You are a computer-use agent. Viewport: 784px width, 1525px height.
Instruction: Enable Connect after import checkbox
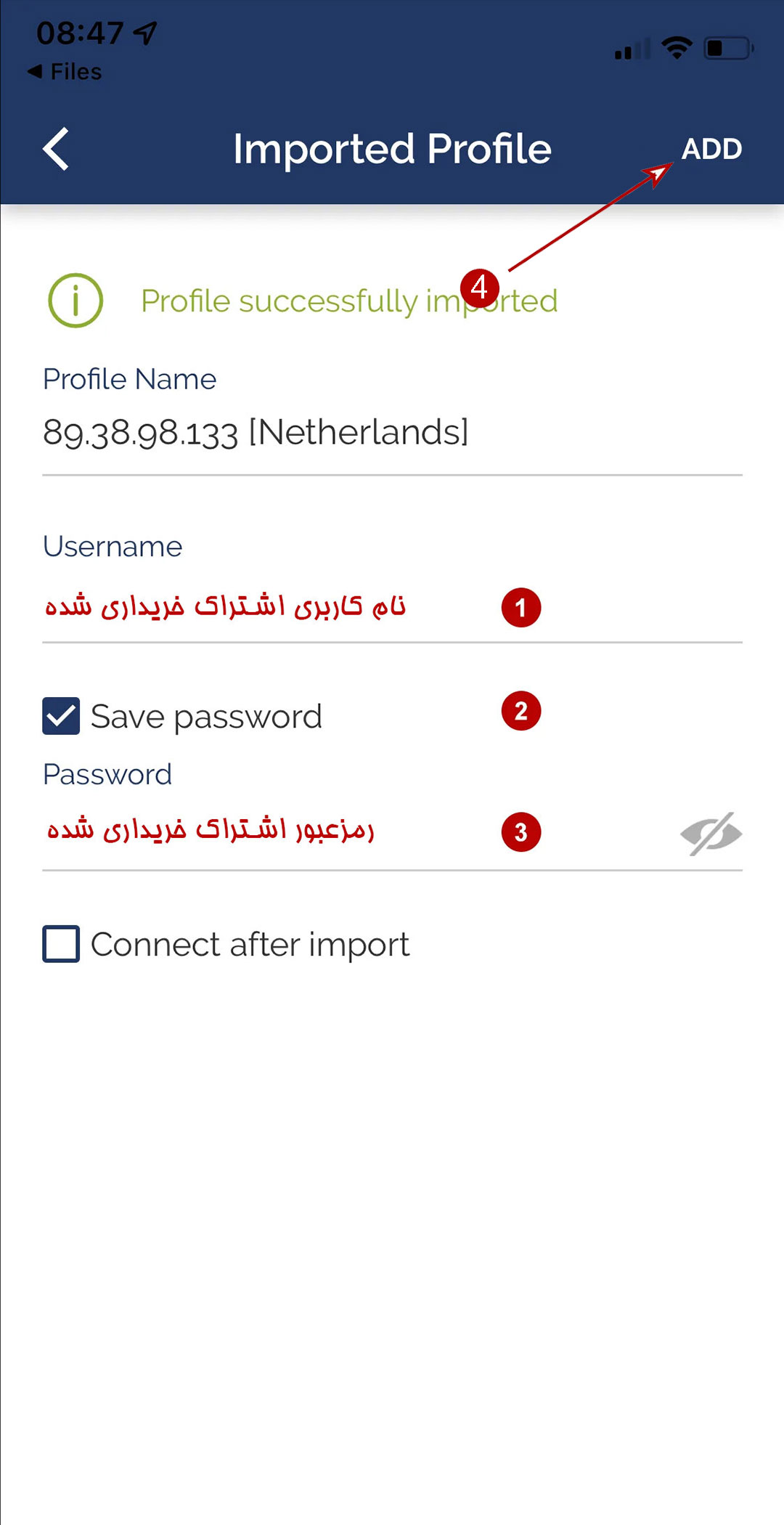point(61,944)
